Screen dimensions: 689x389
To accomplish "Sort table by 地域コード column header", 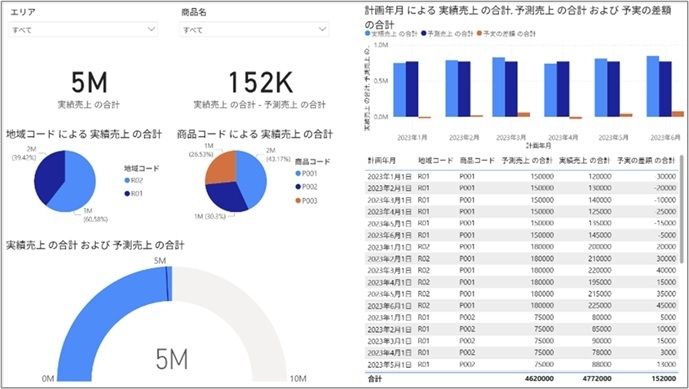I will pos(435,160).
